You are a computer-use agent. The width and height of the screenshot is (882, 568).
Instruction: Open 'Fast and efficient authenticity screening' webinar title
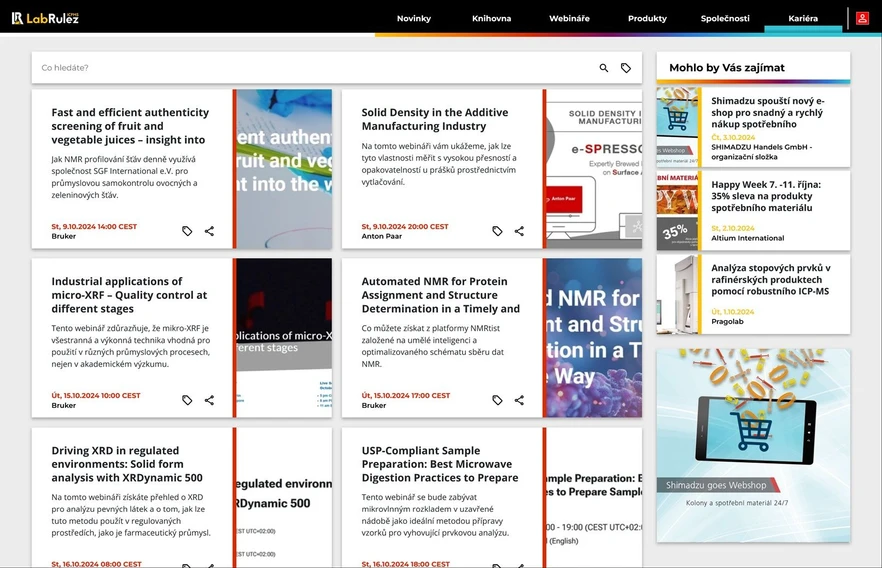(x=130, y=126)
